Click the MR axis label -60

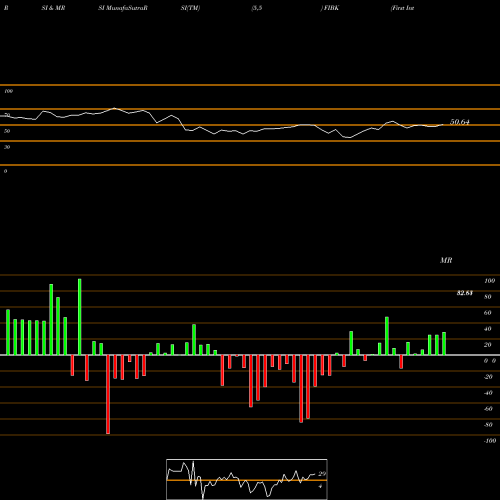(488, 409)
